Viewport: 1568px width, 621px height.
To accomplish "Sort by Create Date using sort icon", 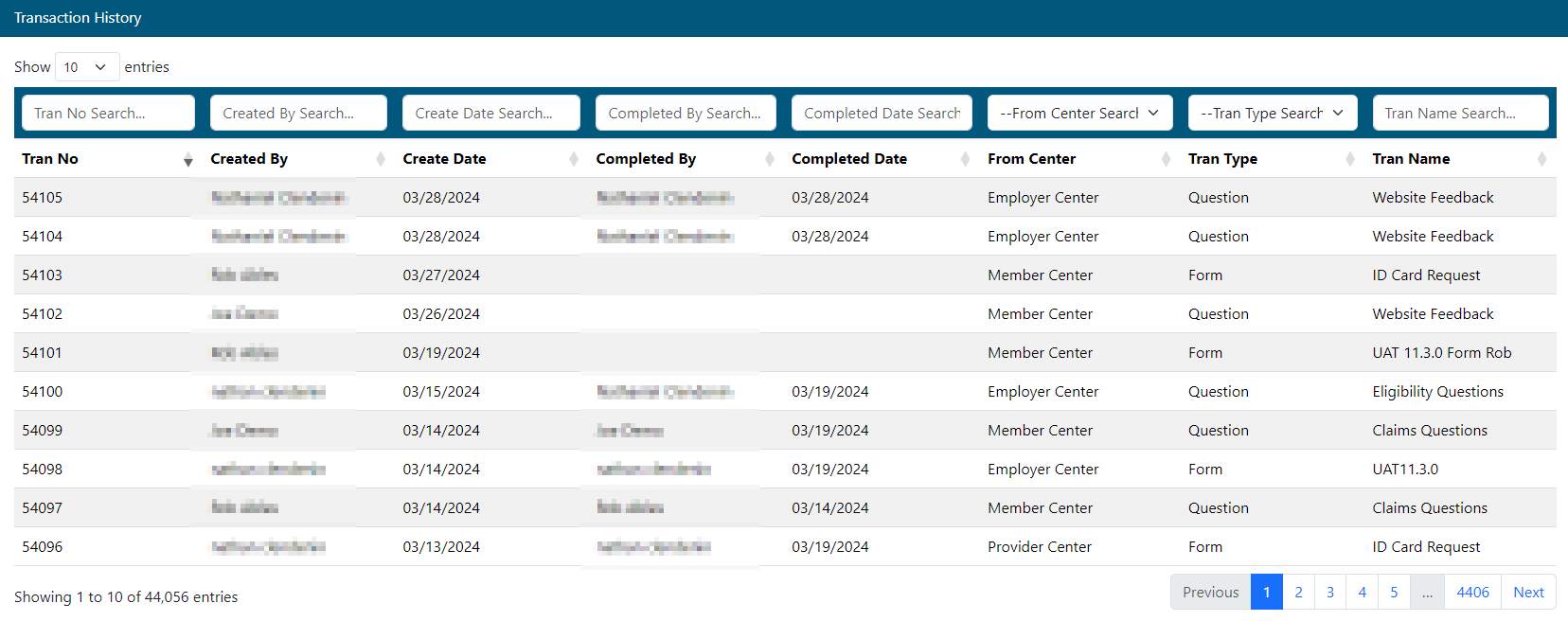I will point(574,159).
